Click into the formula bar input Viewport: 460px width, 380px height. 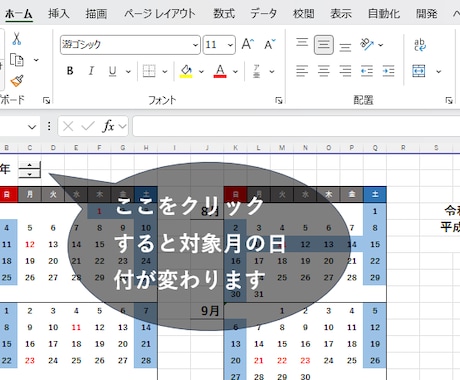[x=296, y=126]
